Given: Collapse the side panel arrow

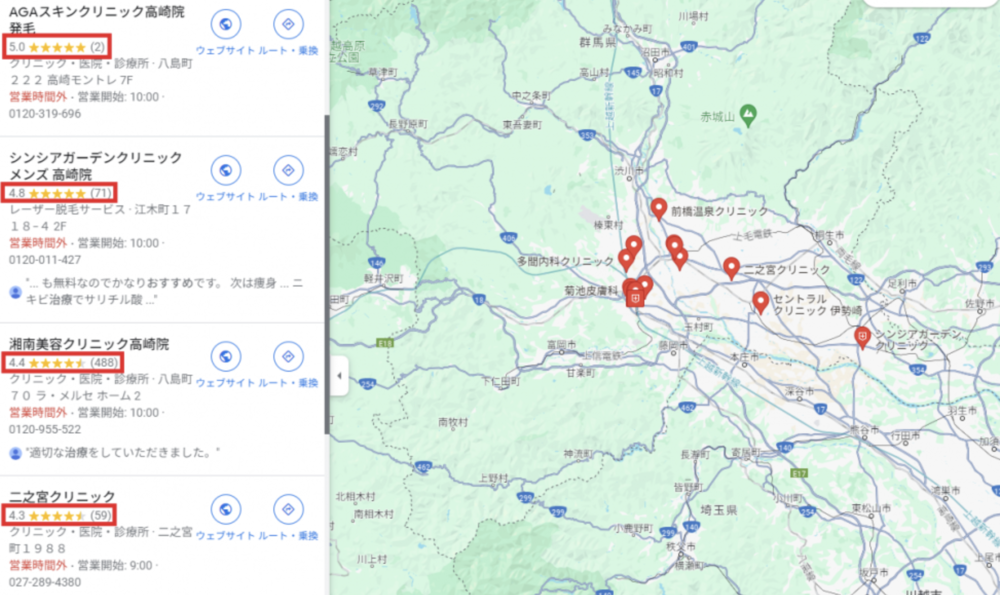Looking at the screenshot, I should tap(339, 376).
